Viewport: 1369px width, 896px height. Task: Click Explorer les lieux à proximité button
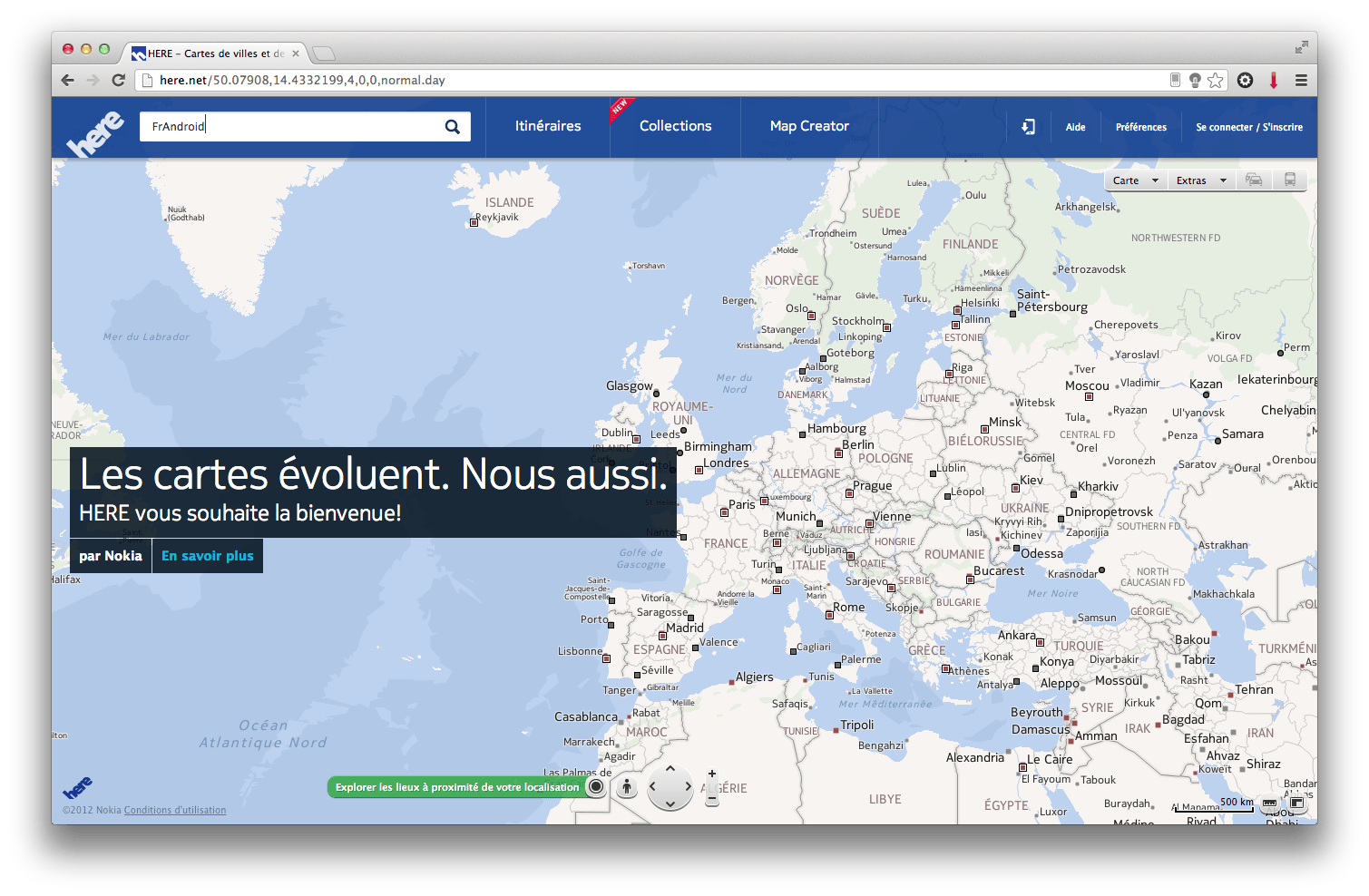[457, 787]
